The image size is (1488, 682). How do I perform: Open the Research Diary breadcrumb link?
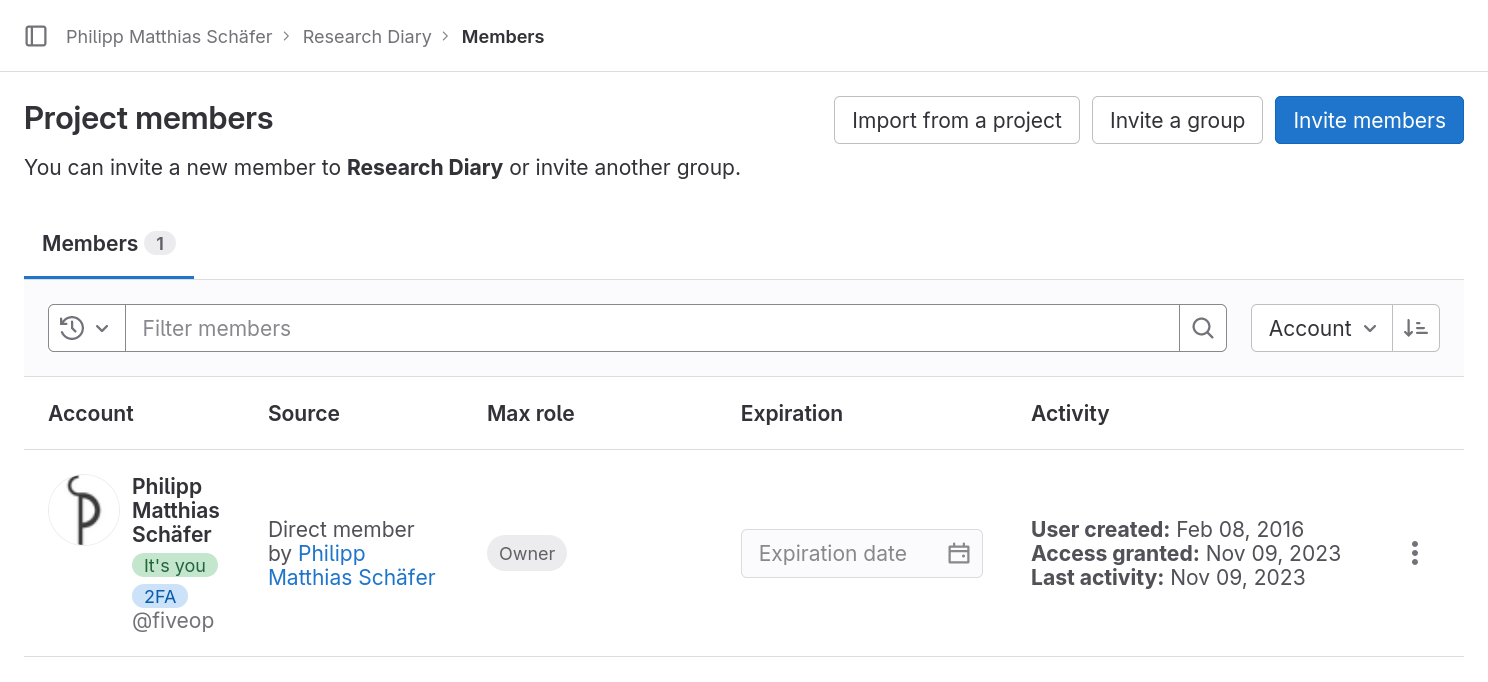pos(366,36)
